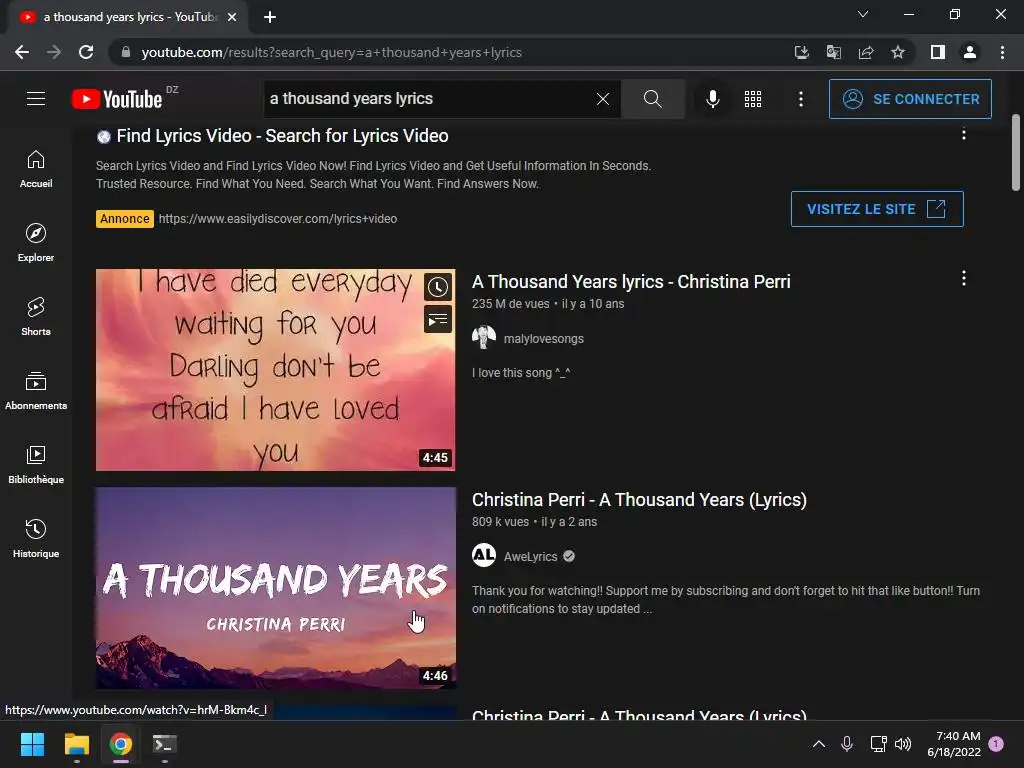Click the Annonce ad badge
This screenshot has width=1024, height=768.
point(125,219)
